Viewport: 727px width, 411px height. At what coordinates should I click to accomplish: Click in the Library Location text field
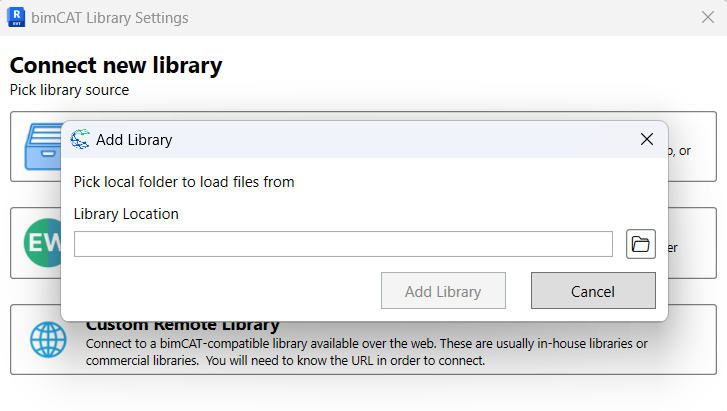(x=343, y=244)
